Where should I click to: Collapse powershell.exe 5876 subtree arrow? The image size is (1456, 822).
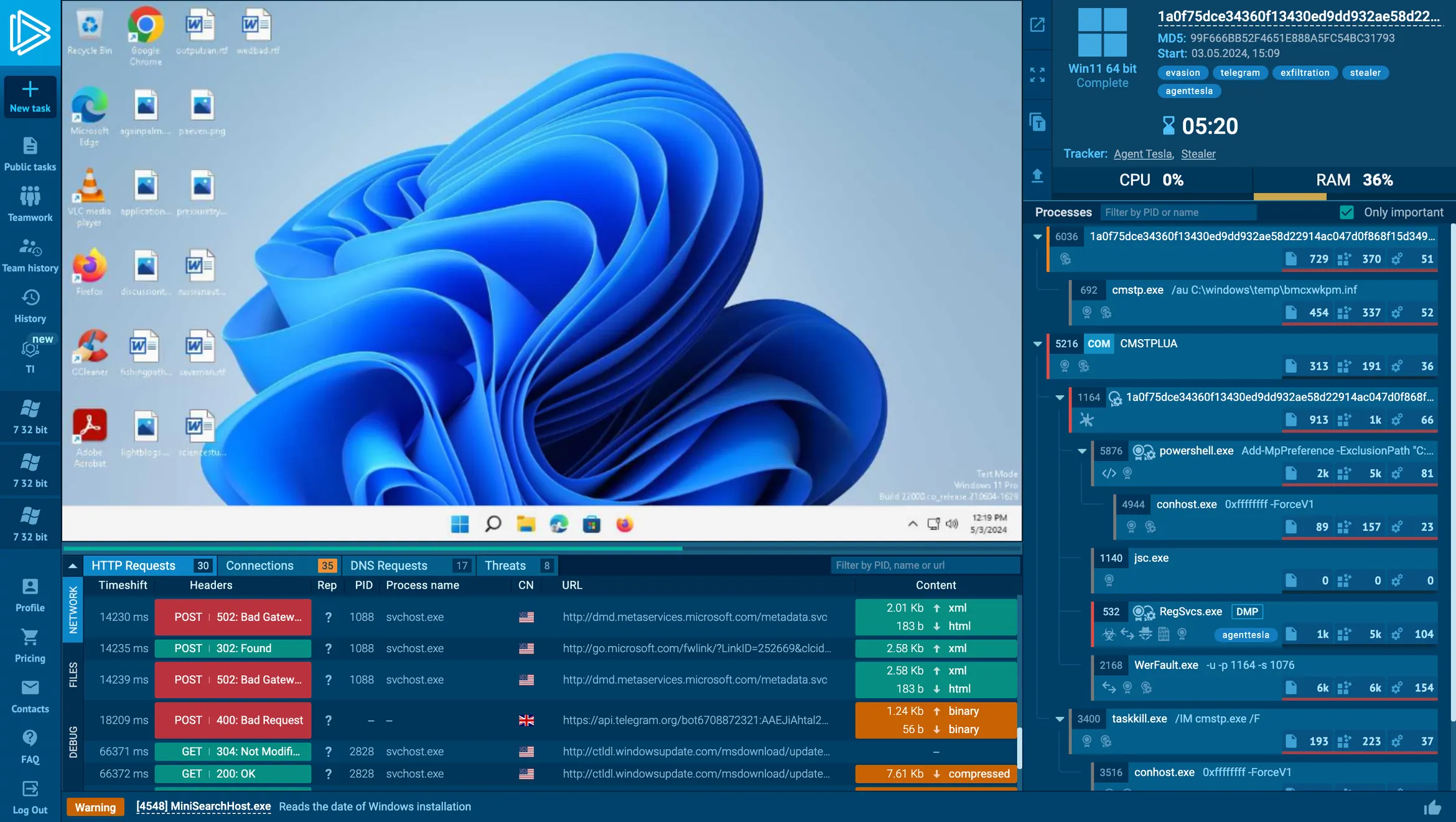1082,451
